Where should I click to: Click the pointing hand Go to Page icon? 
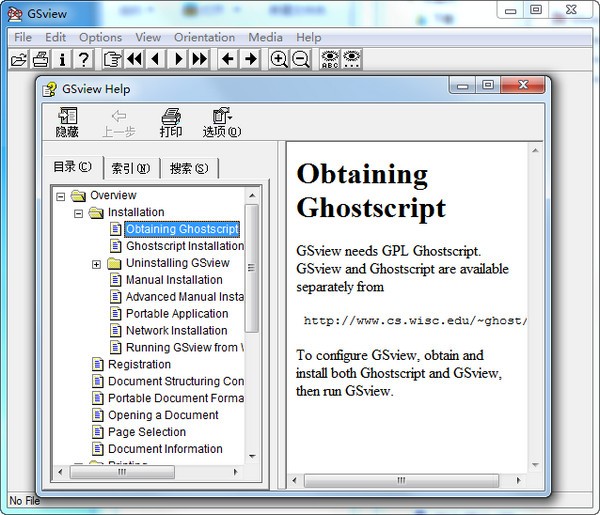tap(112, 60)
